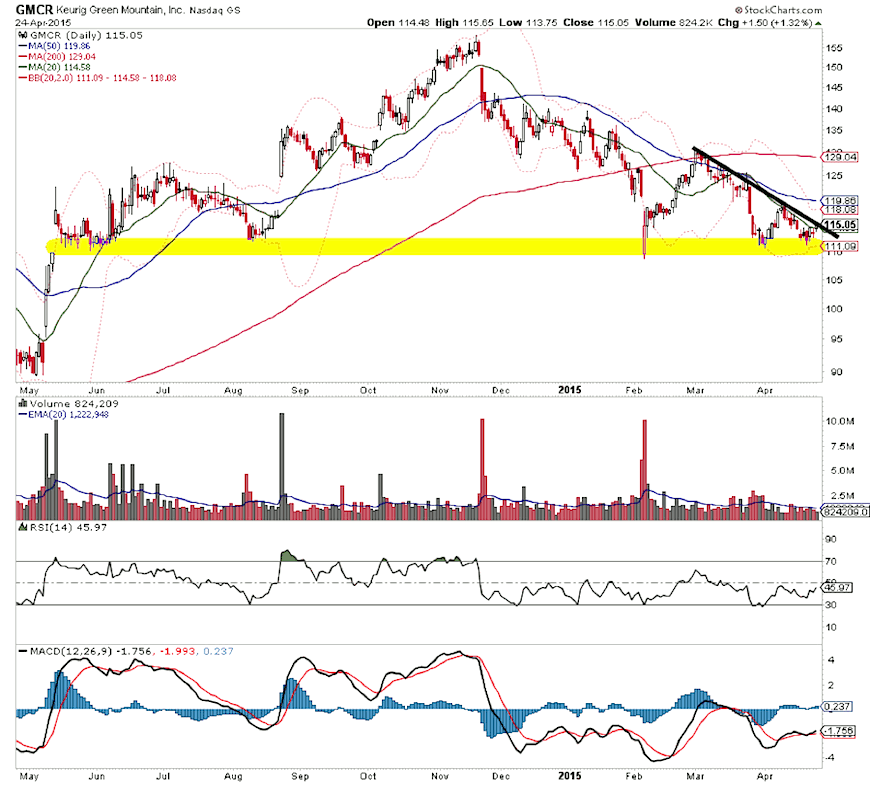Click the bold 2015 label on the price chart axis

(569, 390)
